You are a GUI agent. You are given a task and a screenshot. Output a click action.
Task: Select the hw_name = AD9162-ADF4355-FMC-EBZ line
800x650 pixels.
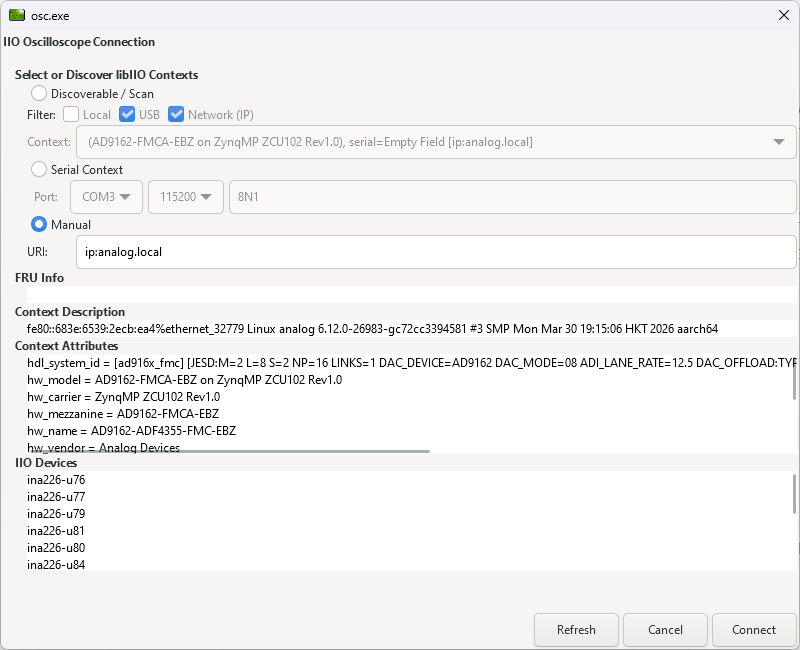[x=132, y=431]
